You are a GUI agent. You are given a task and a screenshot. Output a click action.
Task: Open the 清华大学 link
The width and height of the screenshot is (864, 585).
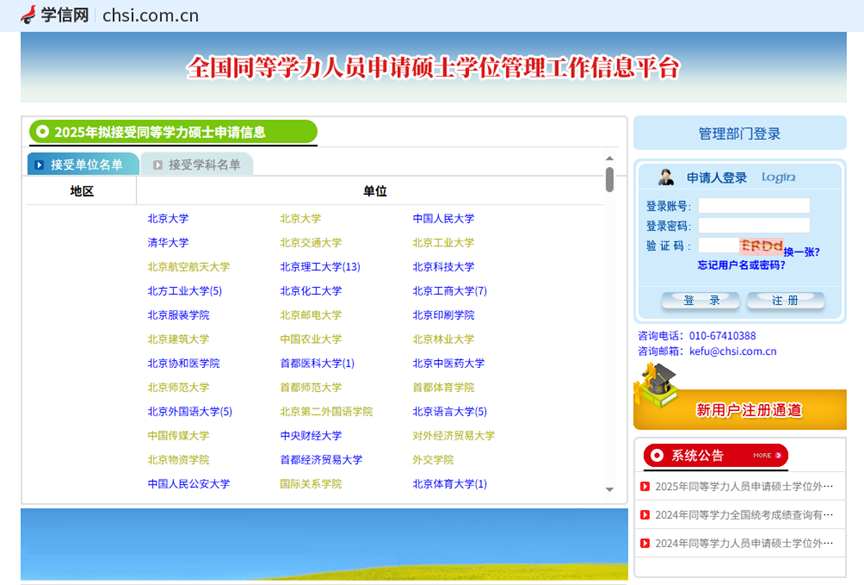click(168, 243)
